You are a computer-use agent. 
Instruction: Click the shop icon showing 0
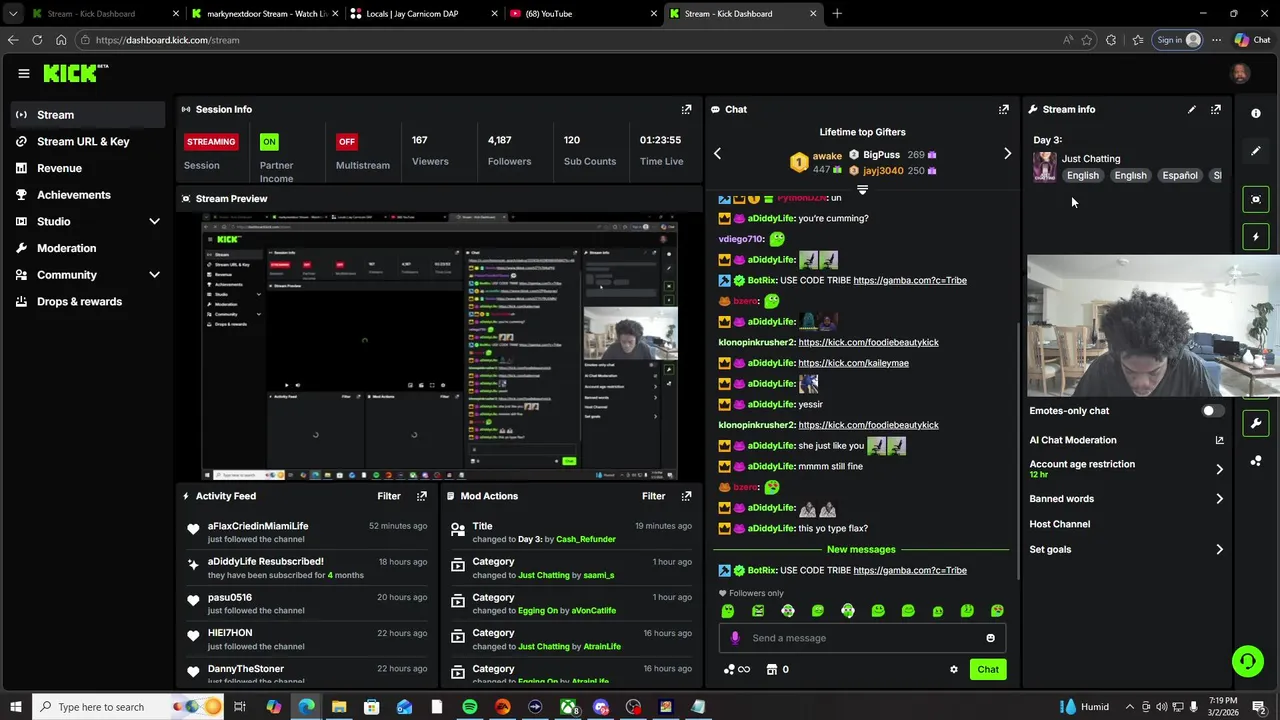point(777,669)
